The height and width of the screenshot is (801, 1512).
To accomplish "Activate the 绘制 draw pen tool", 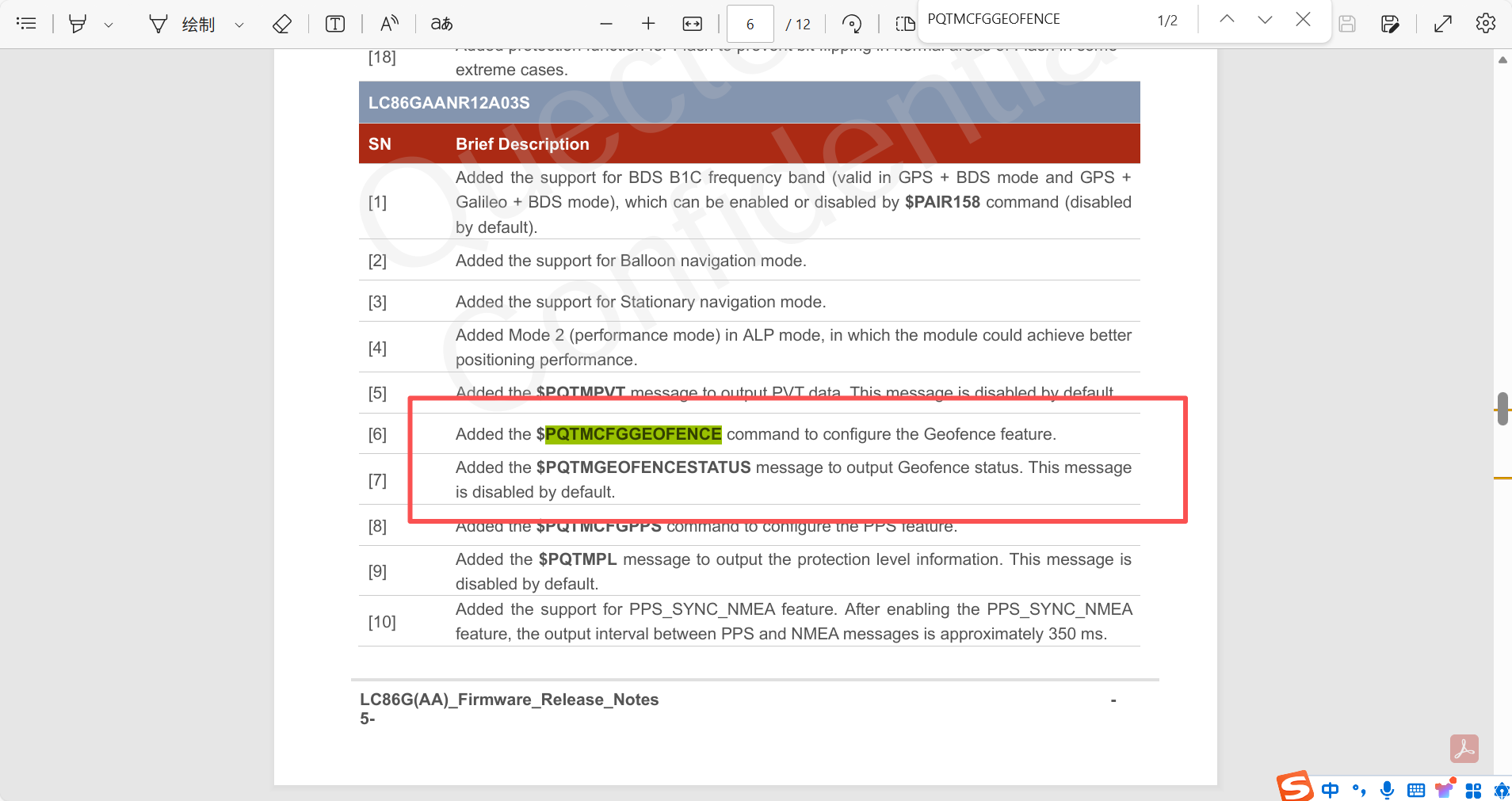I will pyautogui.click(x=182, y=24).
